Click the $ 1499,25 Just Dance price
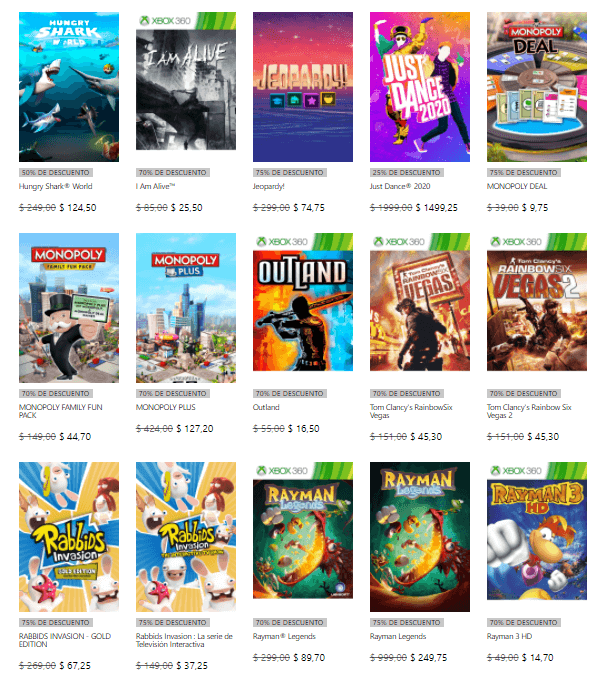Image resolution: width=601 pixels, height=688 pixels. (x=436, y=208)
